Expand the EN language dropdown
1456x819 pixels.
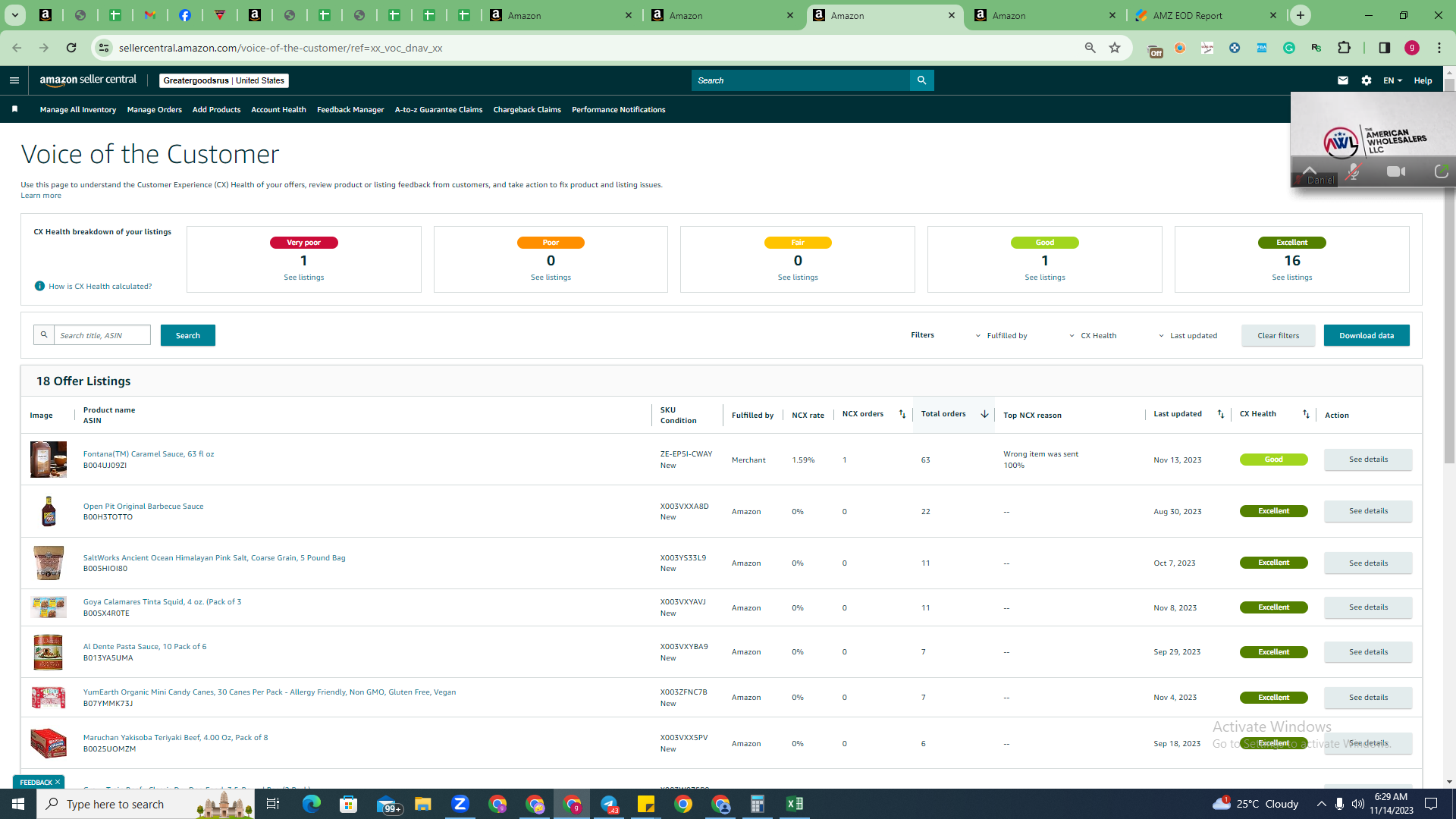click(x=1392, y=80)
